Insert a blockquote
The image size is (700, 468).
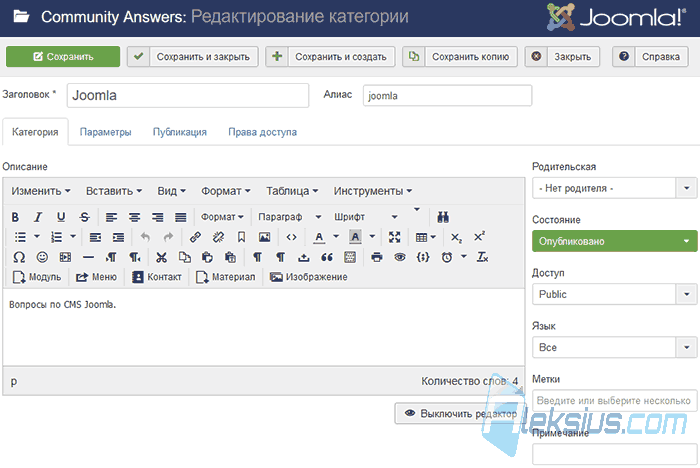click(327, 257)
